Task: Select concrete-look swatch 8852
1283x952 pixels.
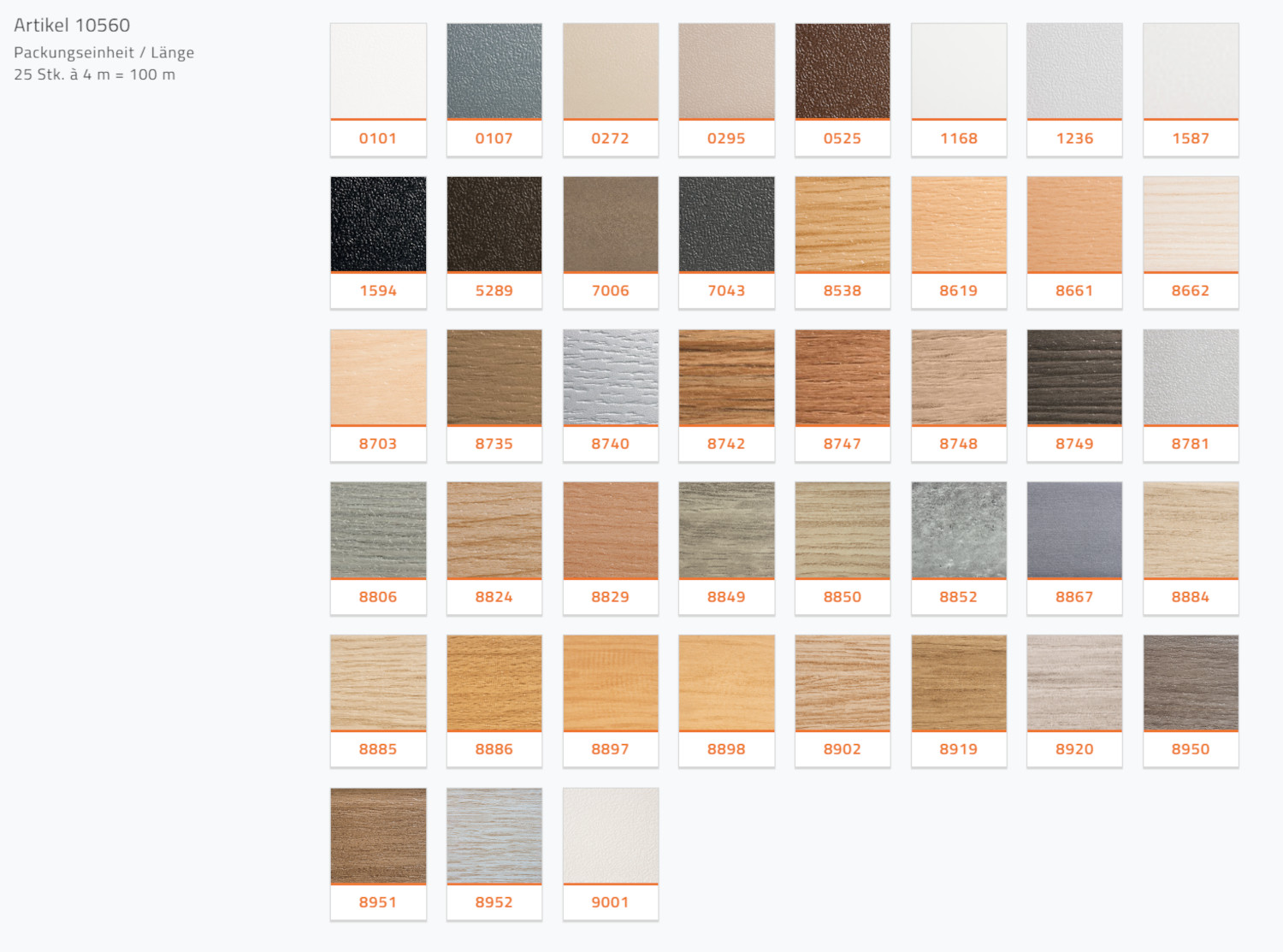Action: pyautogui.click(x=959, y=530)
